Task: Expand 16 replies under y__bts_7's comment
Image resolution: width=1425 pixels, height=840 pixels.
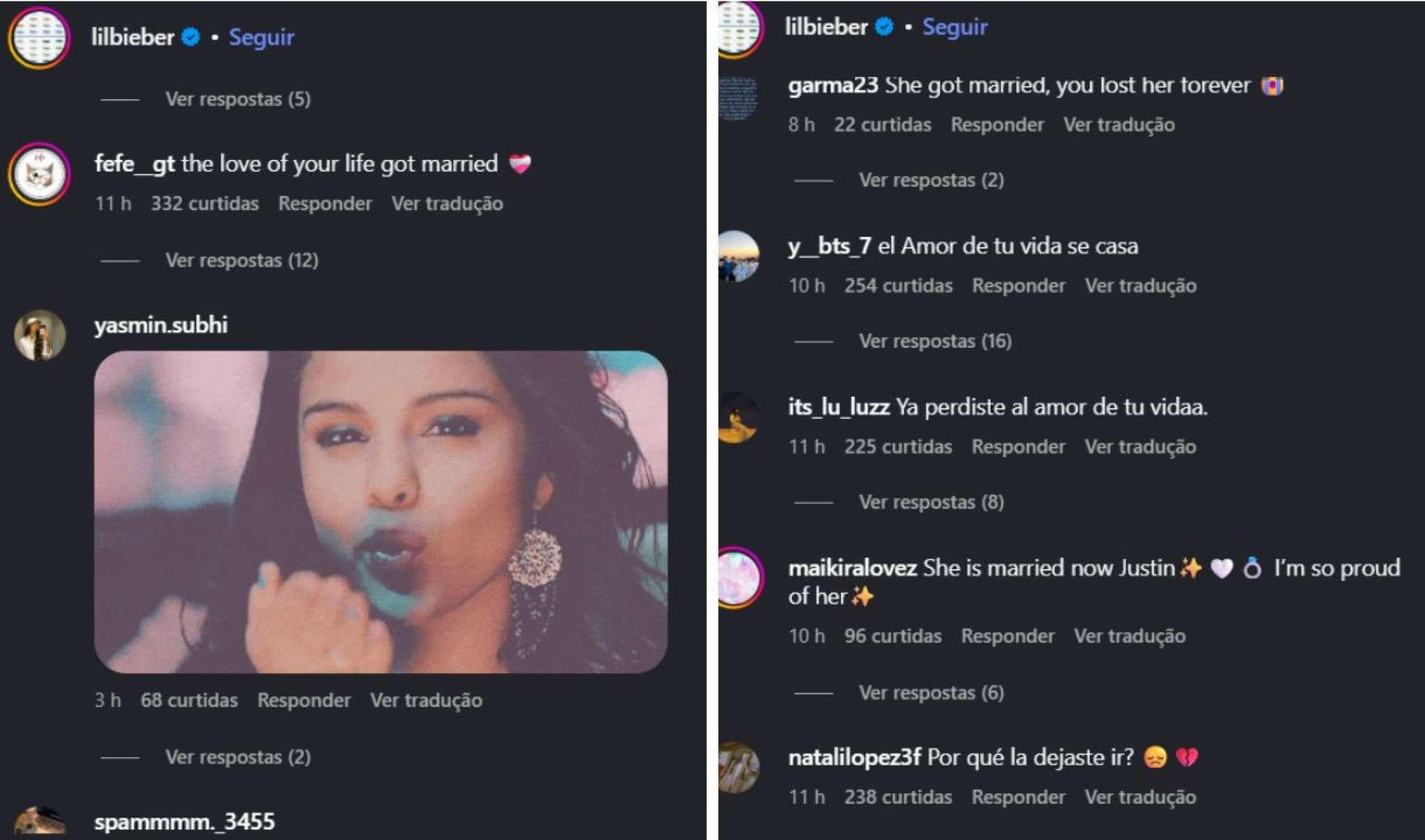Action: (935, 341)
